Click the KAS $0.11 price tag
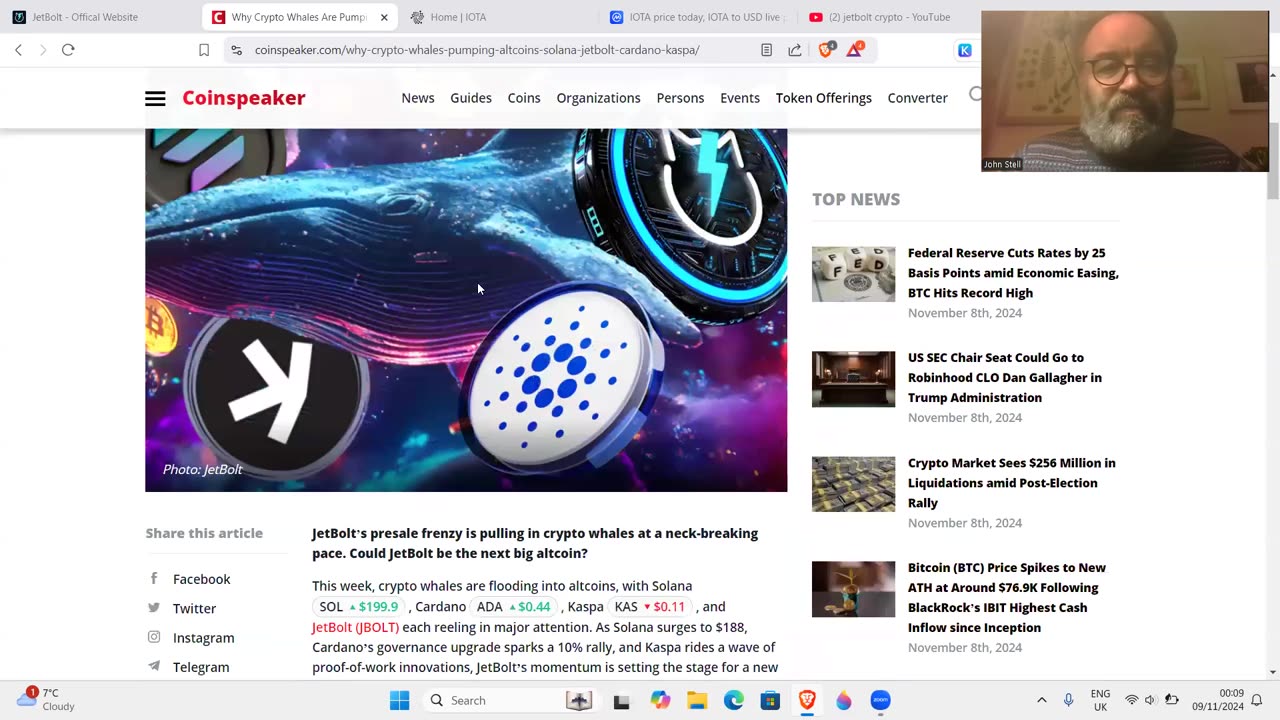Screen dimensions: 1280x720 pos(650,607)
